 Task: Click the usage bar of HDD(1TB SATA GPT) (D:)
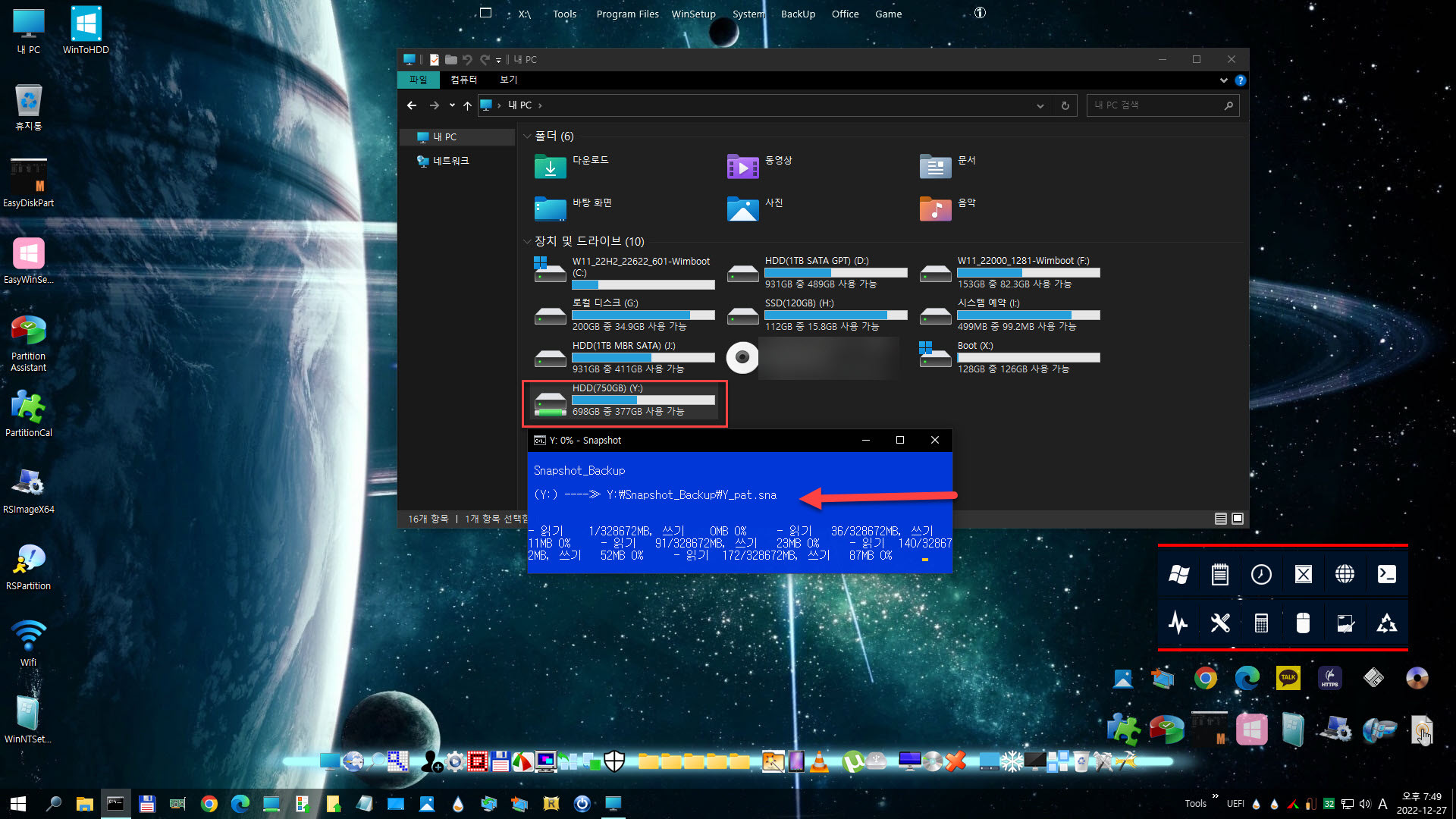pos(836,272)
